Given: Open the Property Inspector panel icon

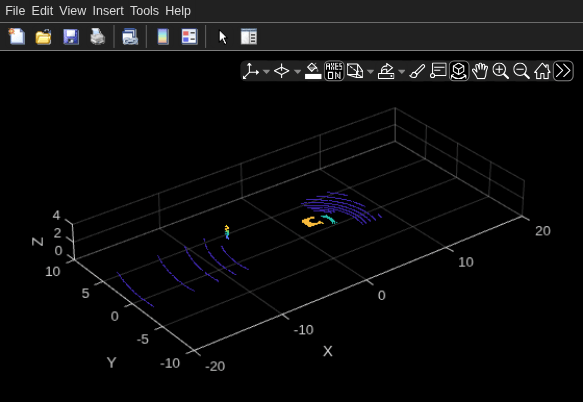Looking at the screenshot, I should coord(249,36).
